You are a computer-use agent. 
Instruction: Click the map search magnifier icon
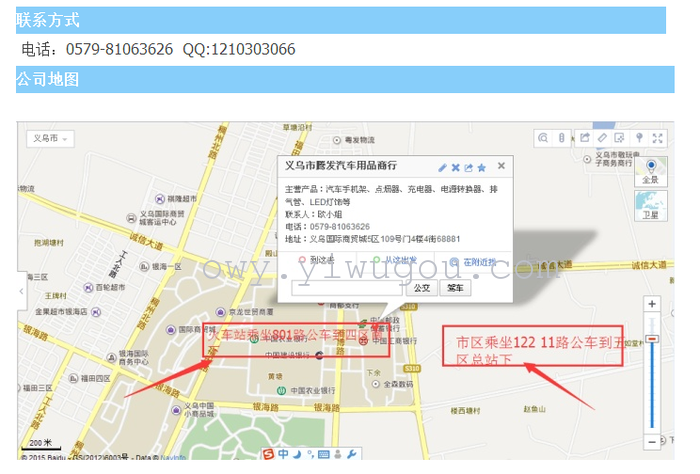pos(542,138)
